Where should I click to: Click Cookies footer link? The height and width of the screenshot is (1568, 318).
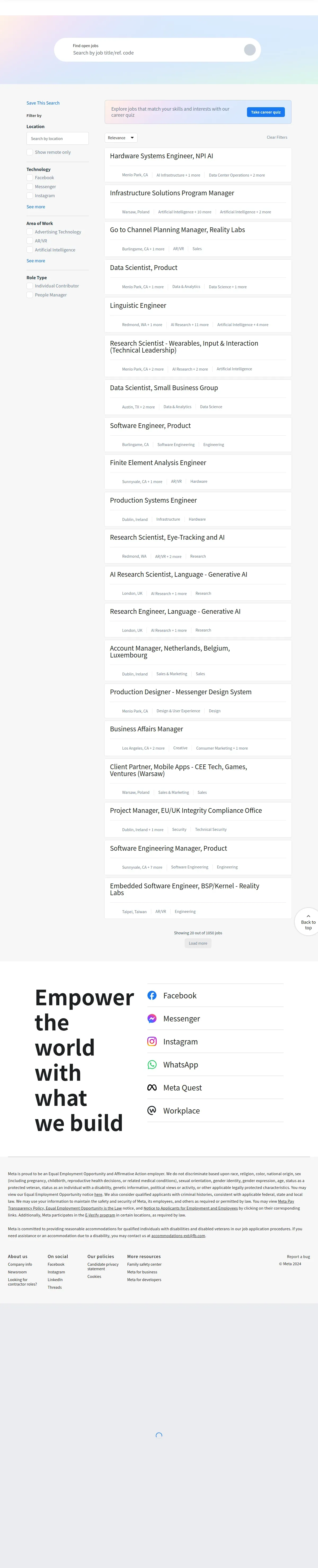94,1276
